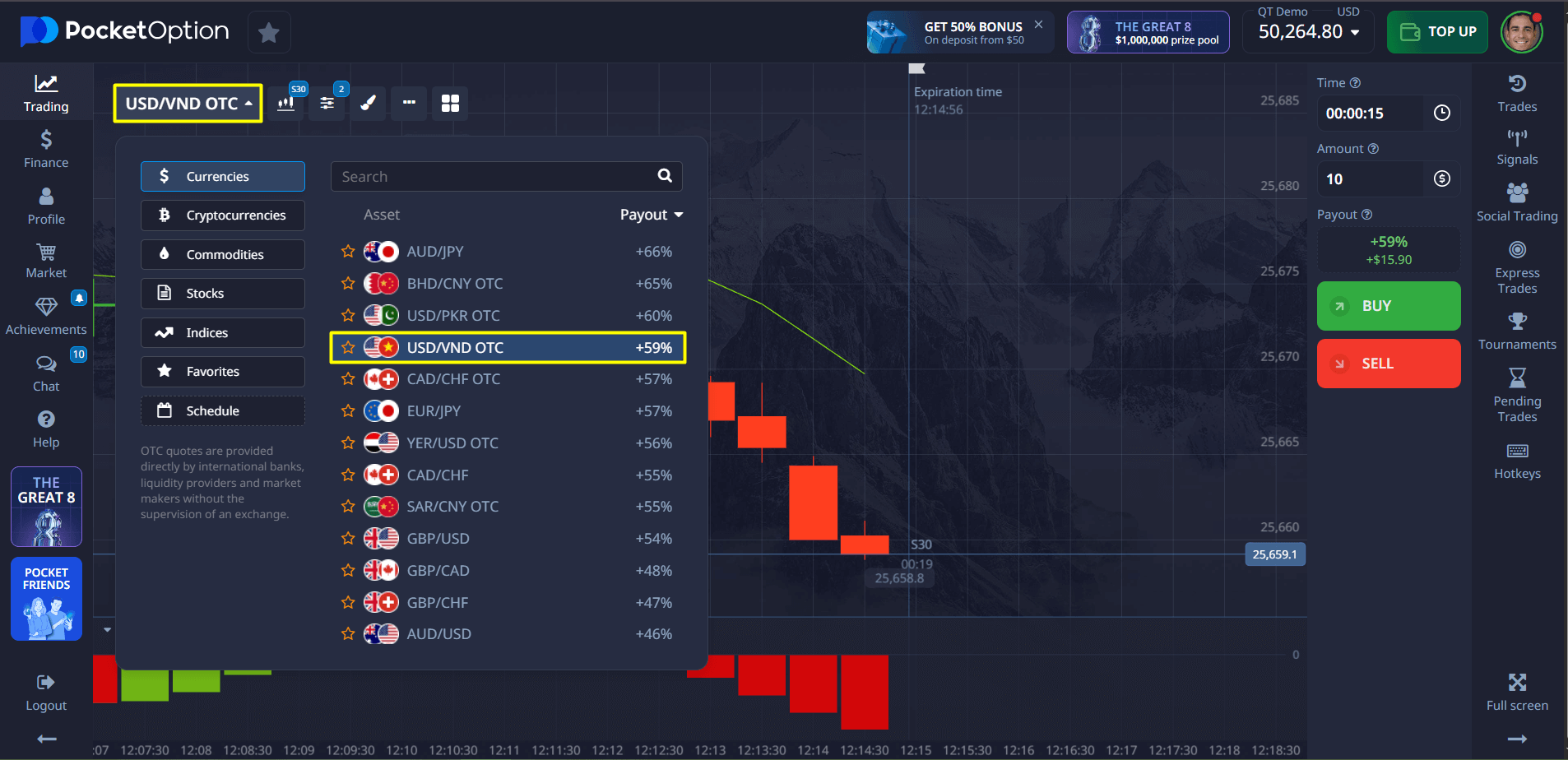This screenshot has height=760, width=1568.
Task: Select the Cryptocurrencies category tab
Action: (x=223, y=215)
